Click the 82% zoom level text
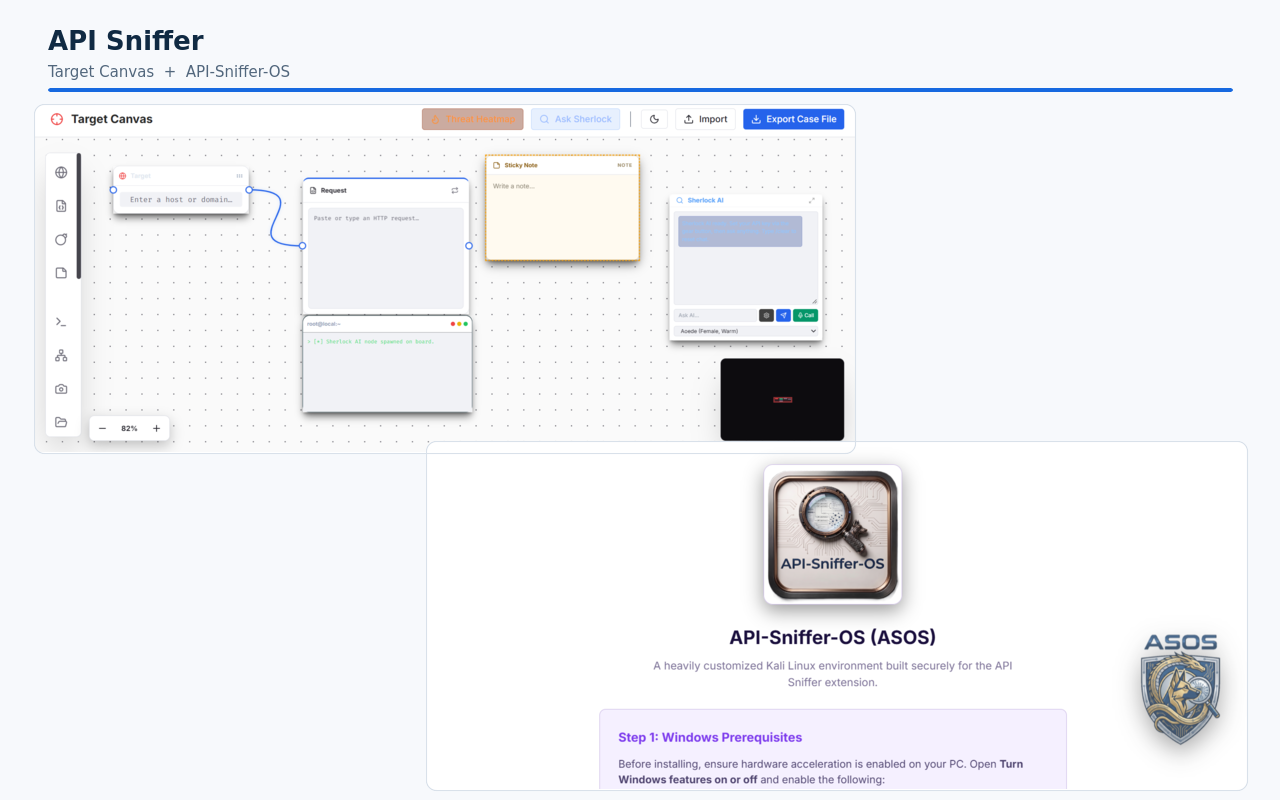This screenshot has height=800, width=1280. (129, 428)
